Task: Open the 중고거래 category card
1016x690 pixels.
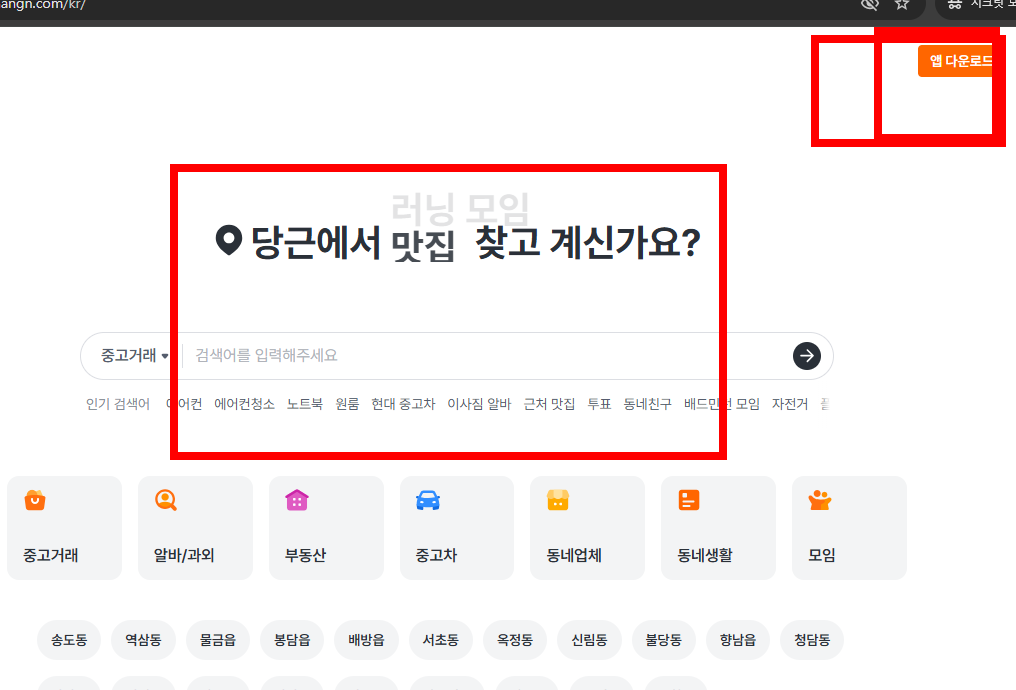Action: tap(64, 528)
